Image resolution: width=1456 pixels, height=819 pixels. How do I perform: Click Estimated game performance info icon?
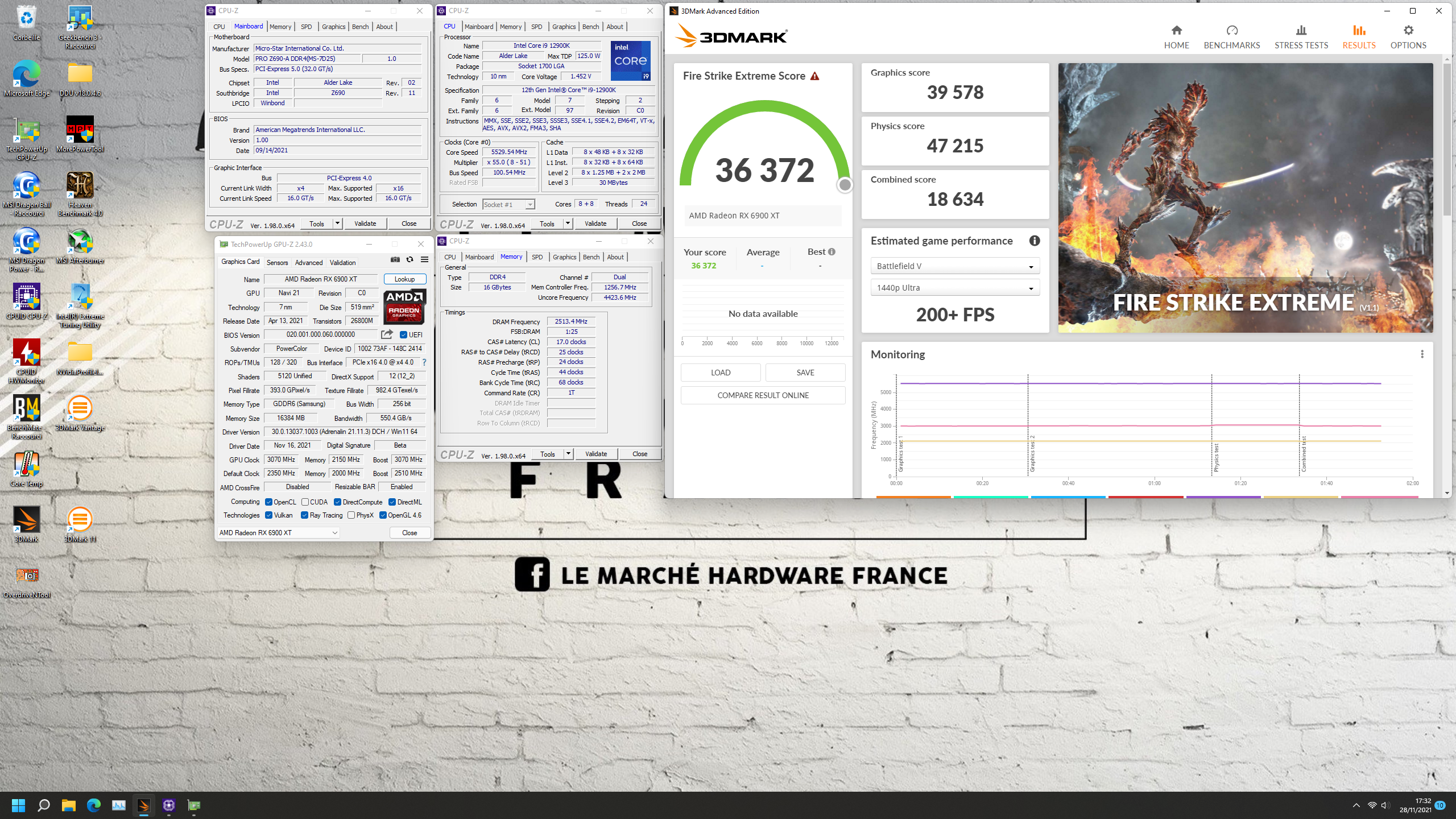pos(1035,241)
